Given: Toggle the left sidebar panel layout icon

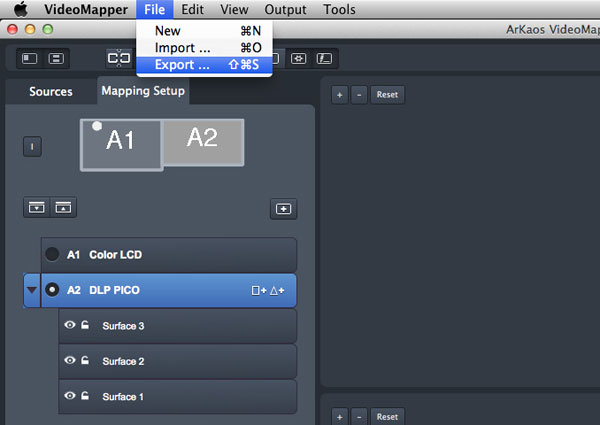Looking at the screenshot, I should pos(29,59).
